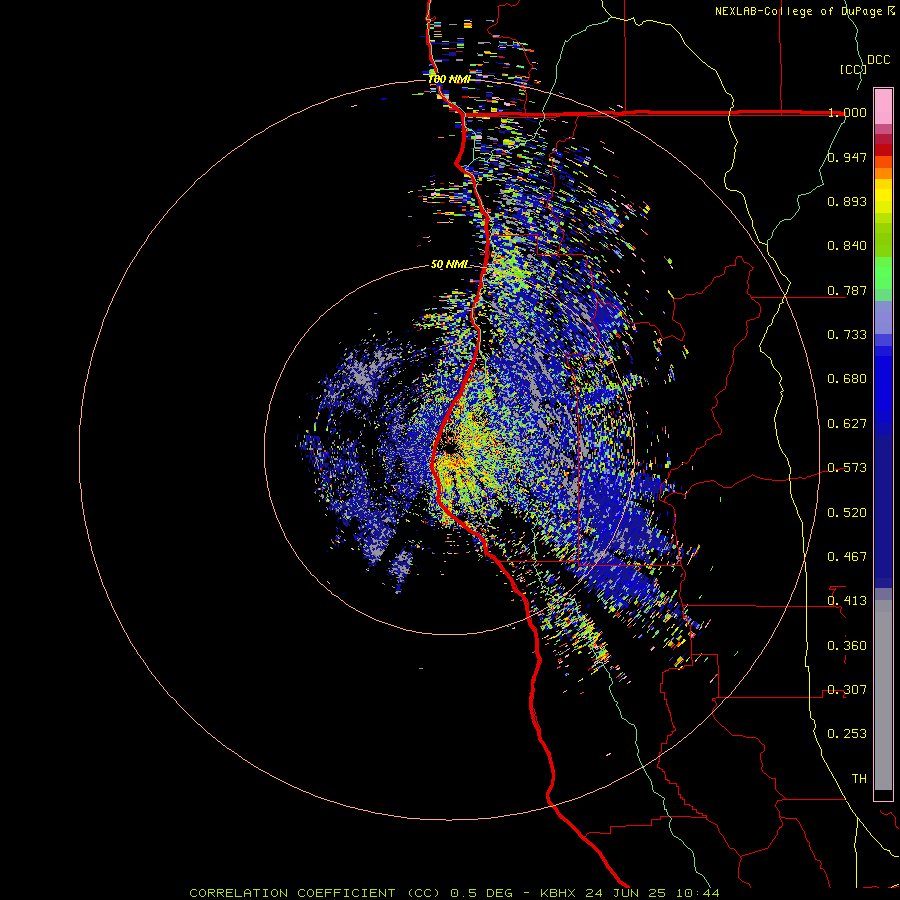Select the 0.947 scale value
This screenshot has width=900, height=900.
tap(847, 157)
